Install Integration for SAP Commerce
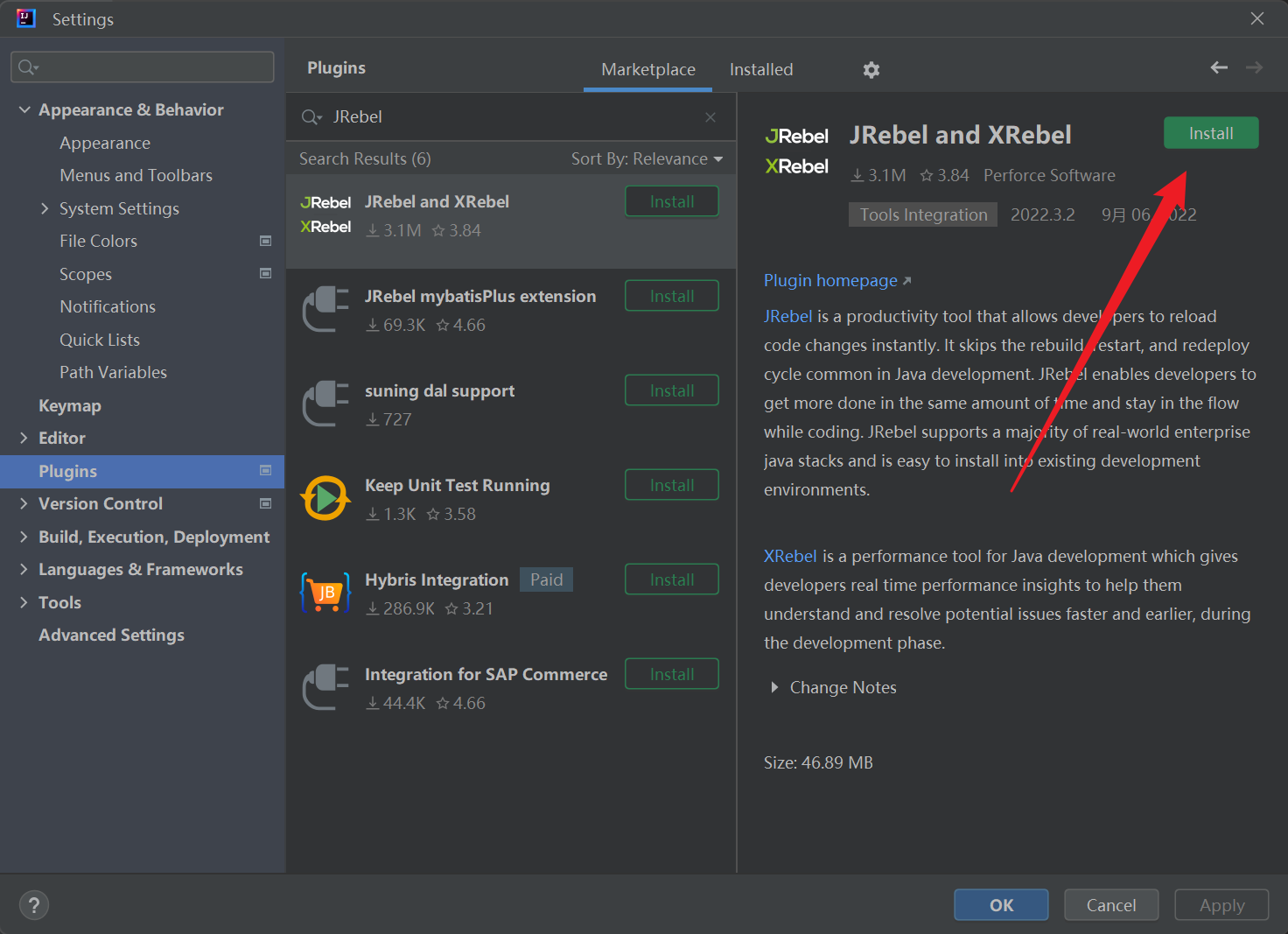1288x934 pixels. click(672, 674)
